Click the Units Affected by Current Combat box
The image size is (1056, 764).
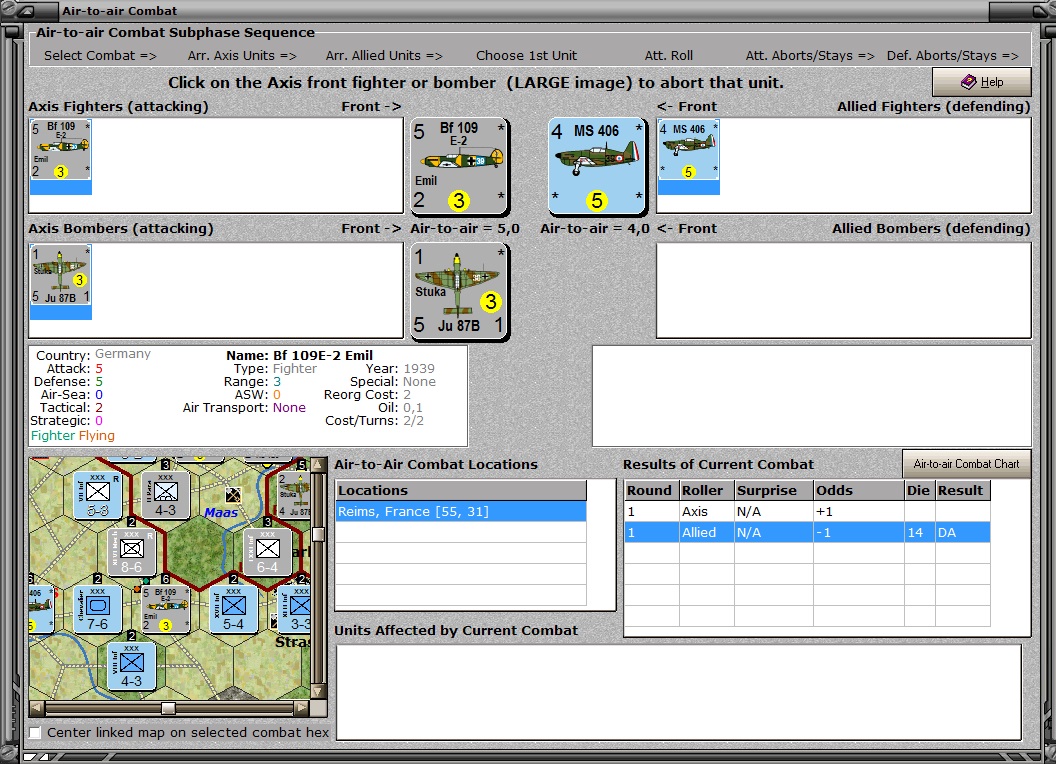[679, 692]
